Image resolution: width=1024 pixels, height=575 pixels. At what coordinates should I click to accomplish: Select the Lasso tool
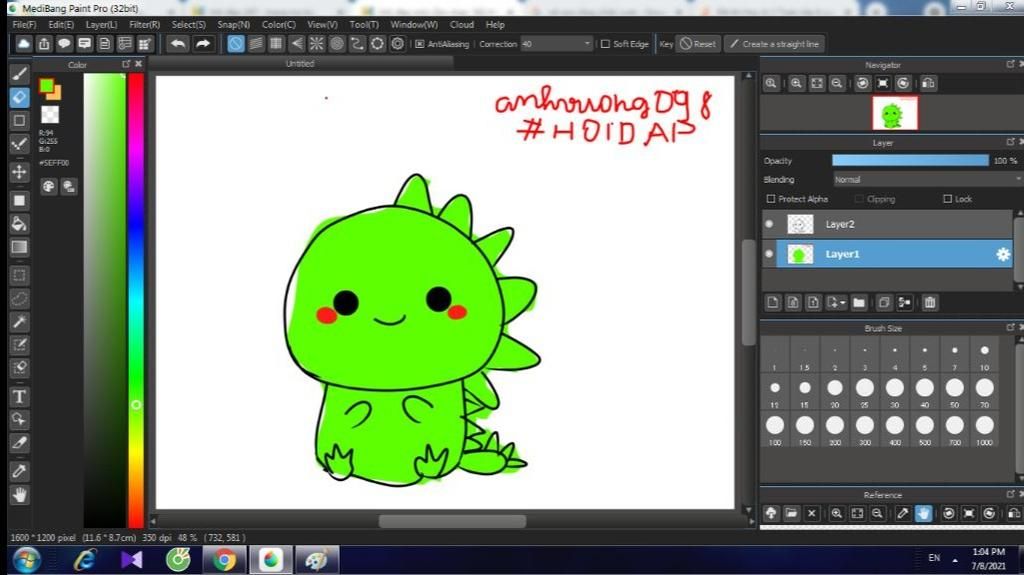(x=20, y=299)
